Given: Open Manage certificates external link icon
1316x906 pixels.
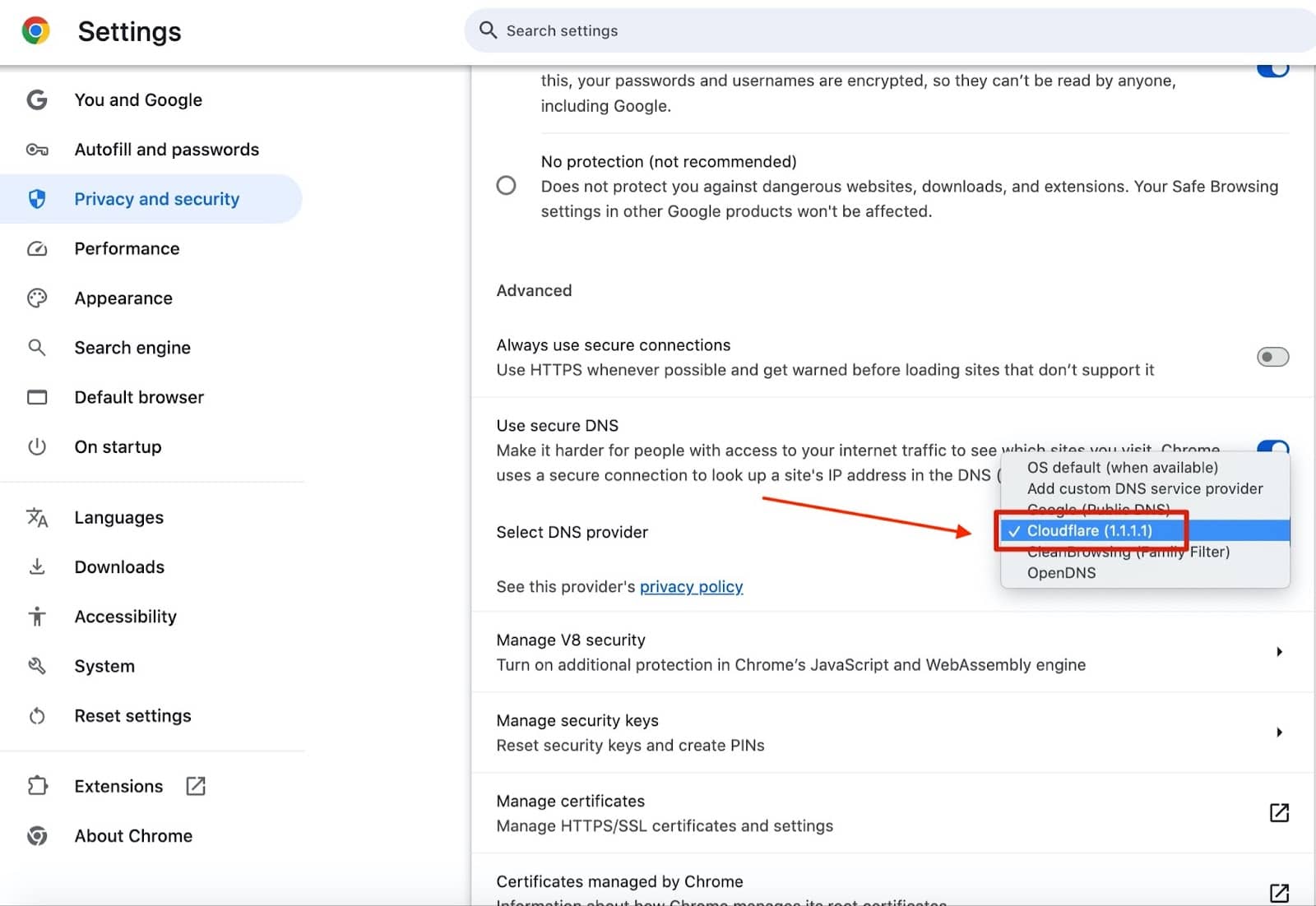Looking at the screenshot, I should pyautogui.click(x=1279, y=813).
